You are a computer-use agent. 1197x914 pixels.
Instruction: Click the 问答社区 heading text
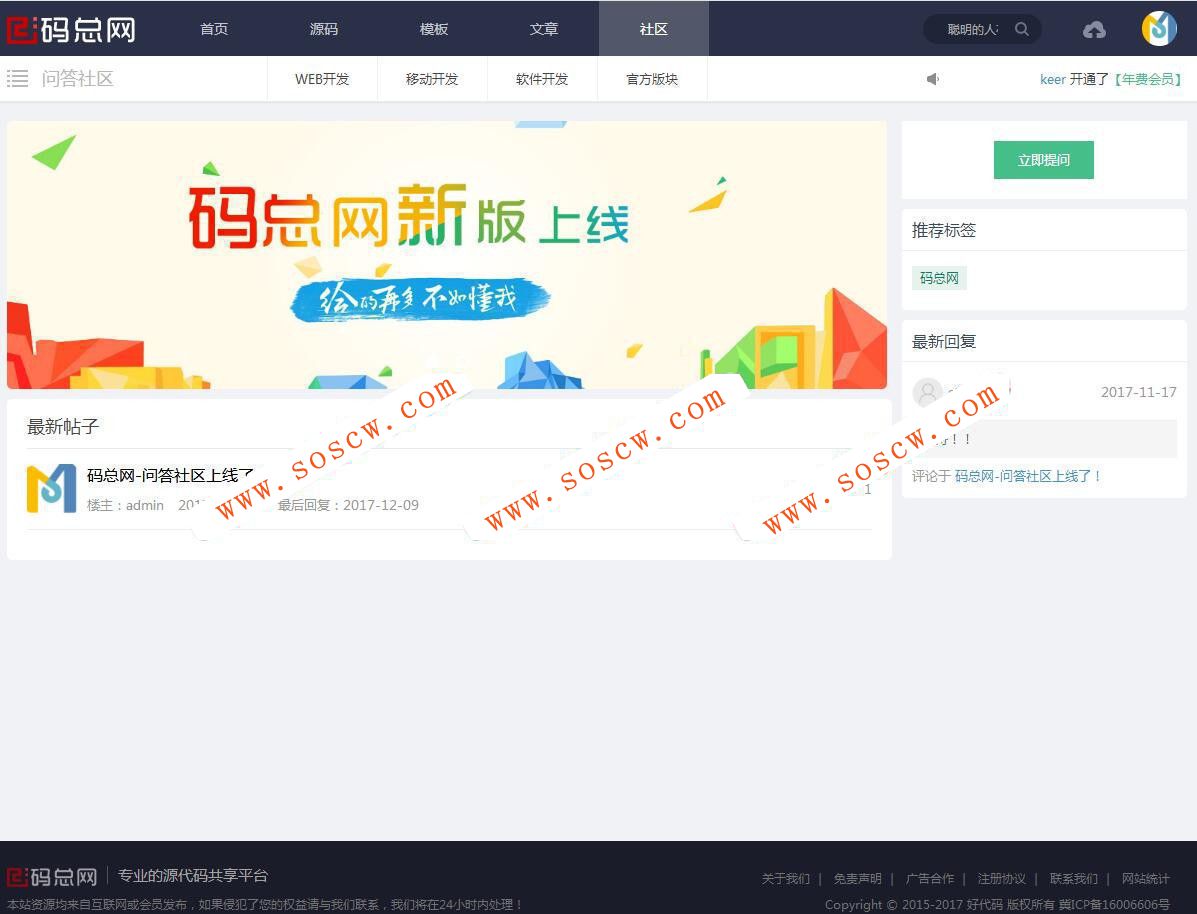(x=78, y=78)
